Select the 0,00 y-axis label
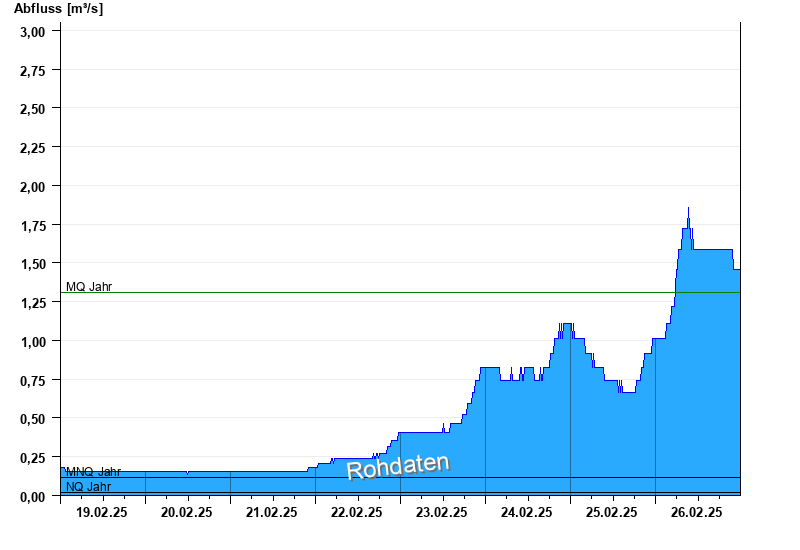The width and height of the screenshot is (800, 550). point(33,496)
